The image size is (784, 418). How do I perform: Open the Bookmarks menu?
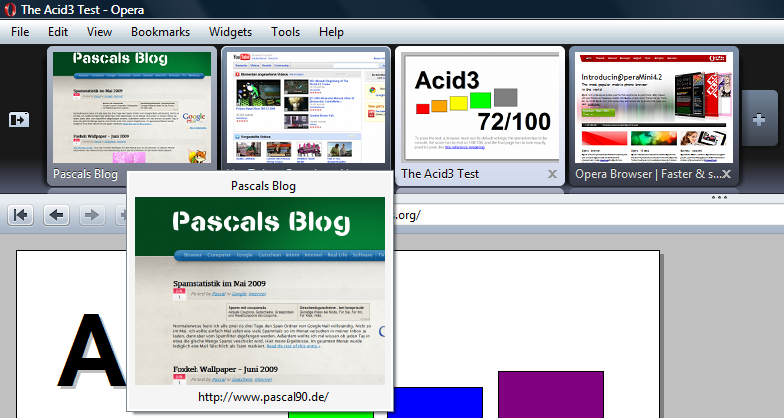160,32
